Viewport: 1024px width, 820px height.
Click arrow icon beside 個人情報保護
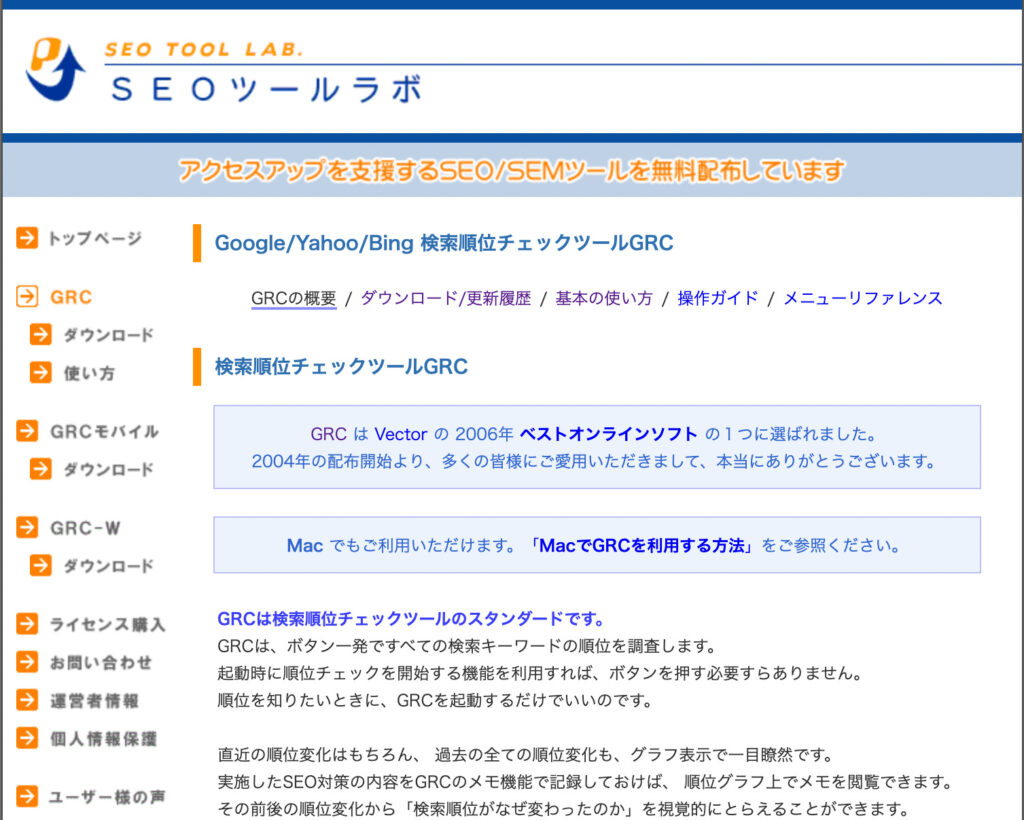(27, 738)
